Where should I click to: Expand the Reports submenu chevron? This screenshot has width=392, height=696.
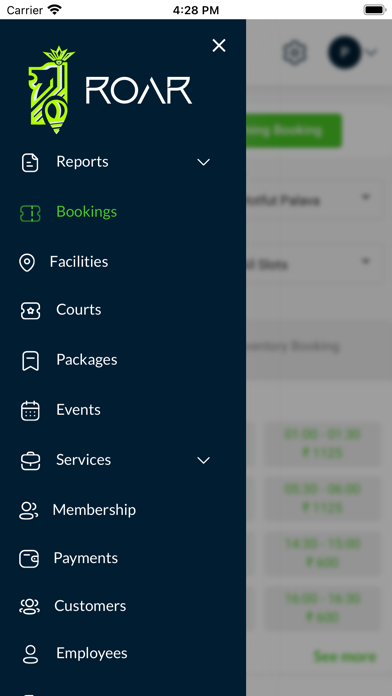point(203,162)
